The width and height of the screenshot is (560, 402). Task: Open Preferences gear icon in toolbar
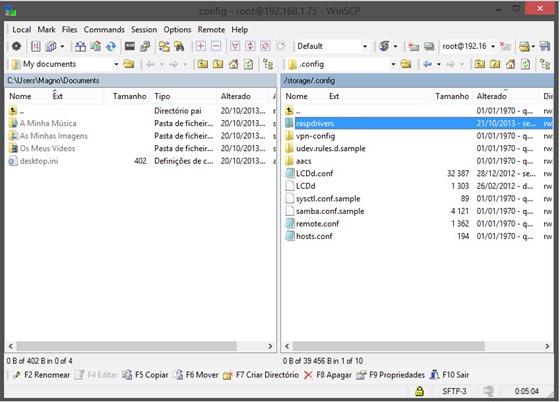point(16,46)
